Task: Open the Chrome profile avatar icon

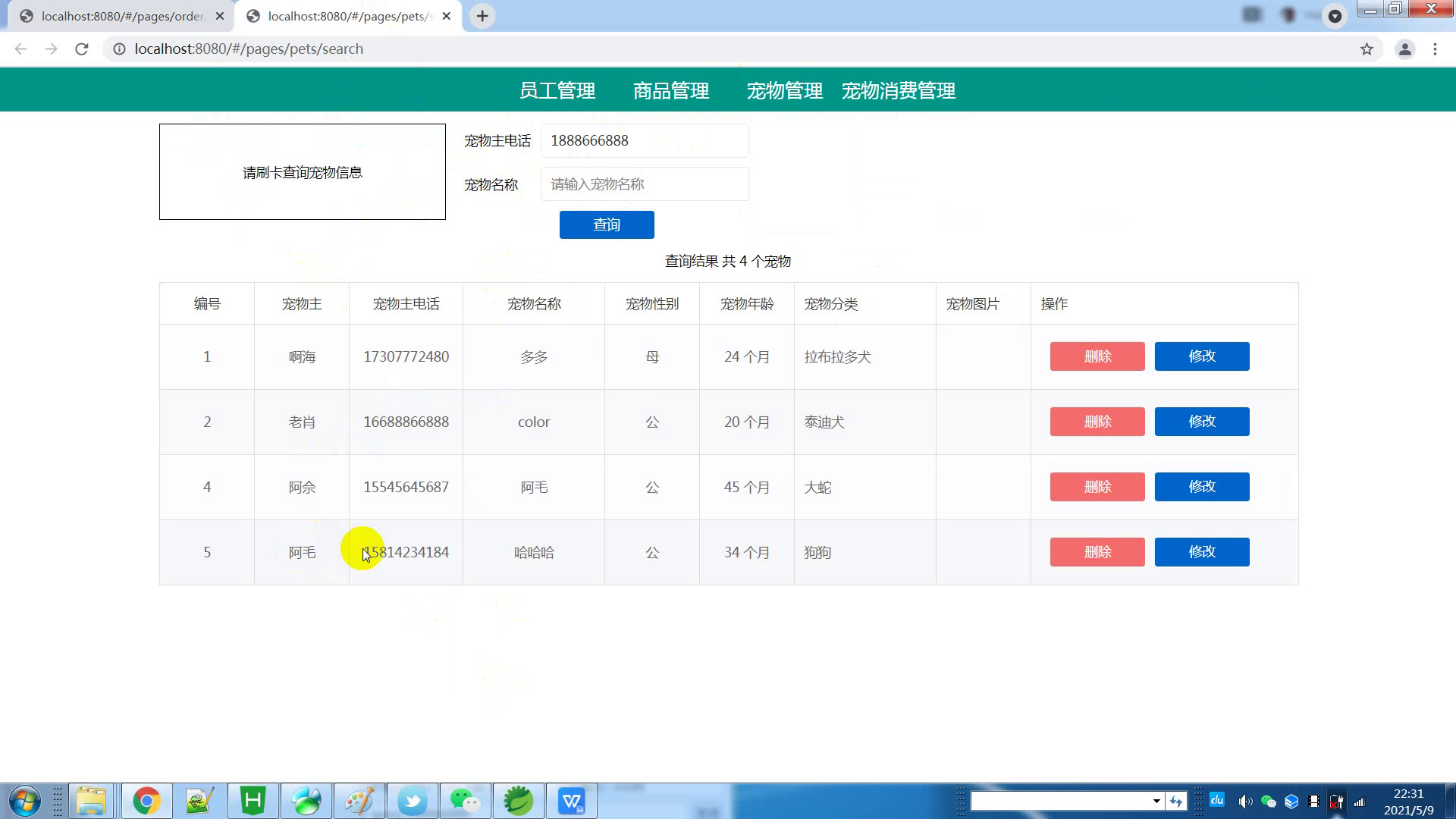Action: [1404, 49]
